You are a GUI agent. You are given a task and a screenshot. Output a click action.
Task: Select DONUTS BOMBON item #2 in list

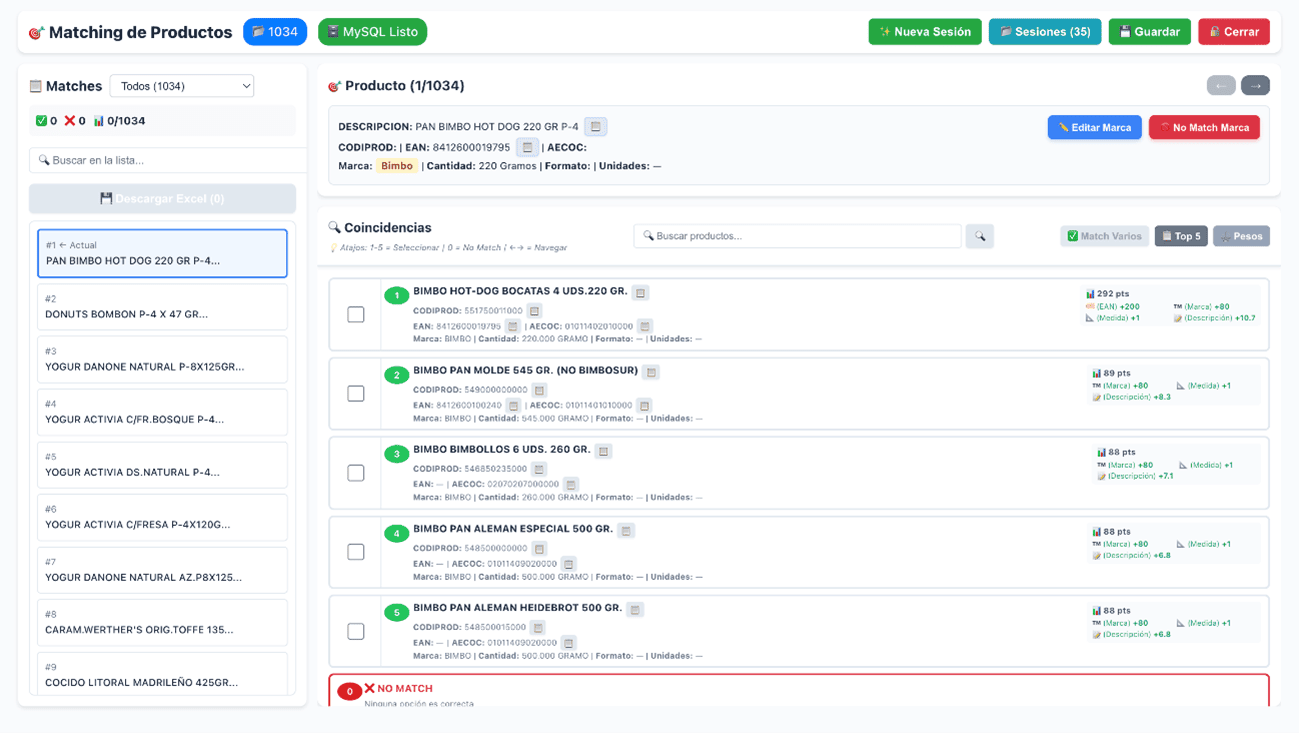(162, 307)
